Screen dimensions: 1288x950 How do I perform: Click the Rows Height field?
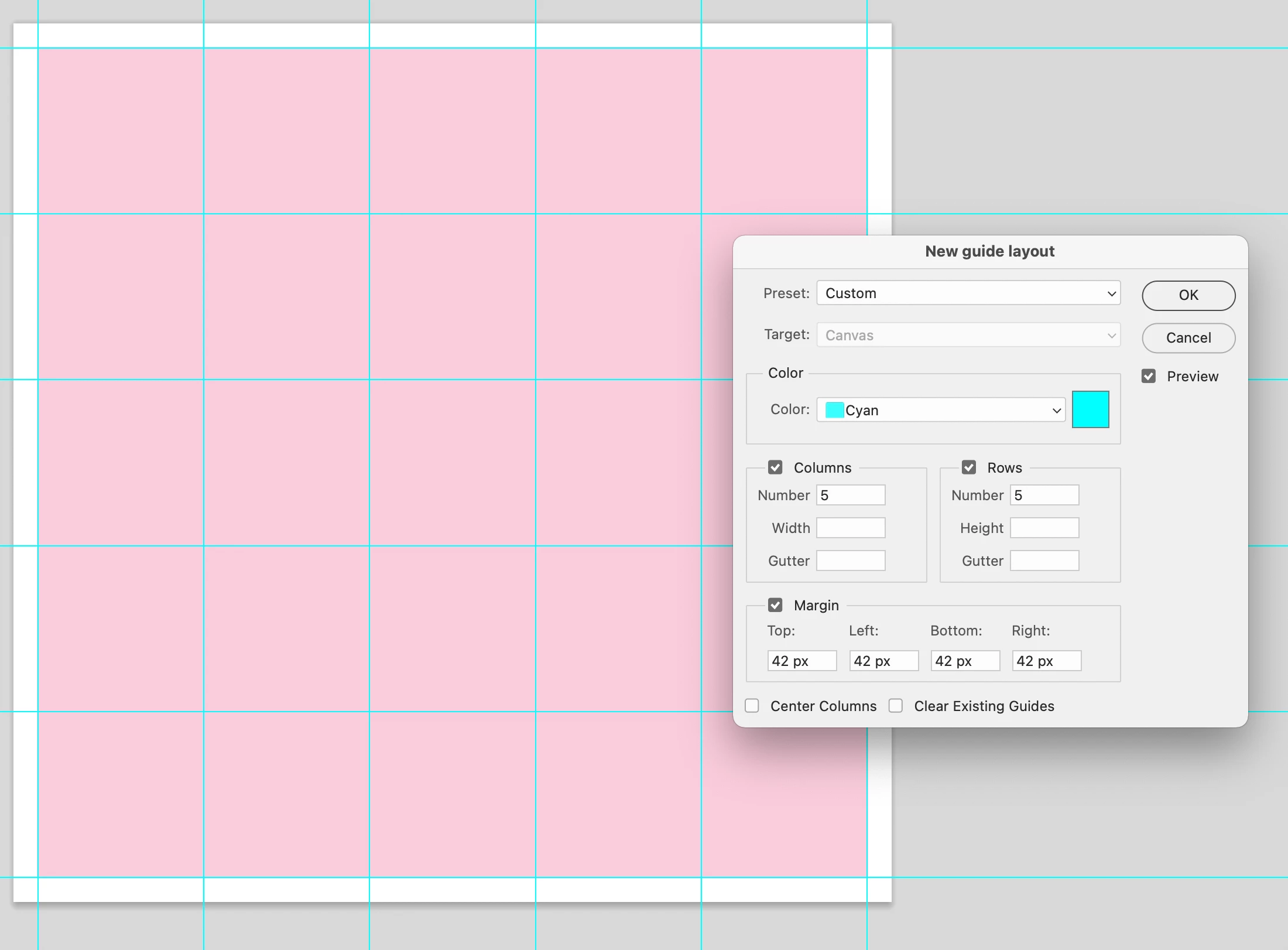pos(1044,528)
